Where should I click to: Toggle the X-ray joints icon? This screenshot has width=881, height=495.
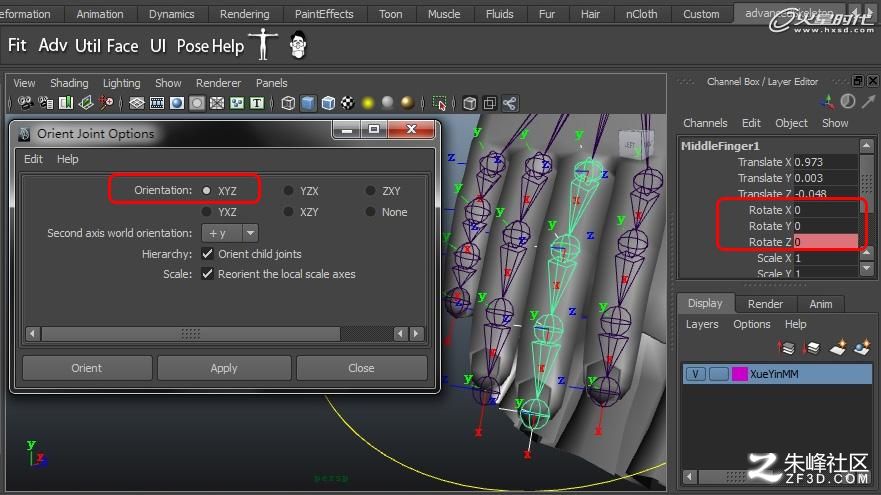[x=510, y=103]
